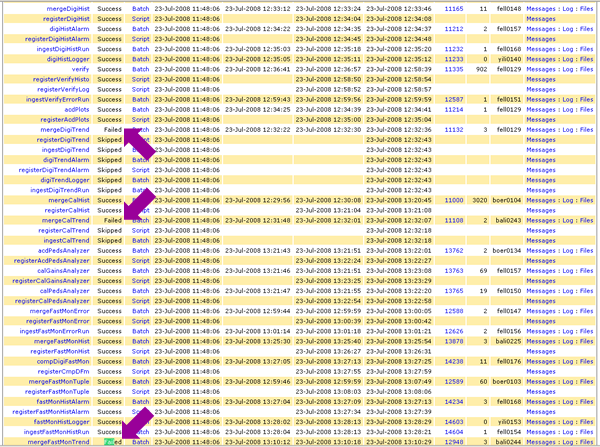Viewport: 600px width, 447px height.
Task: Open job ID 13878
Action: click(454, 341)
